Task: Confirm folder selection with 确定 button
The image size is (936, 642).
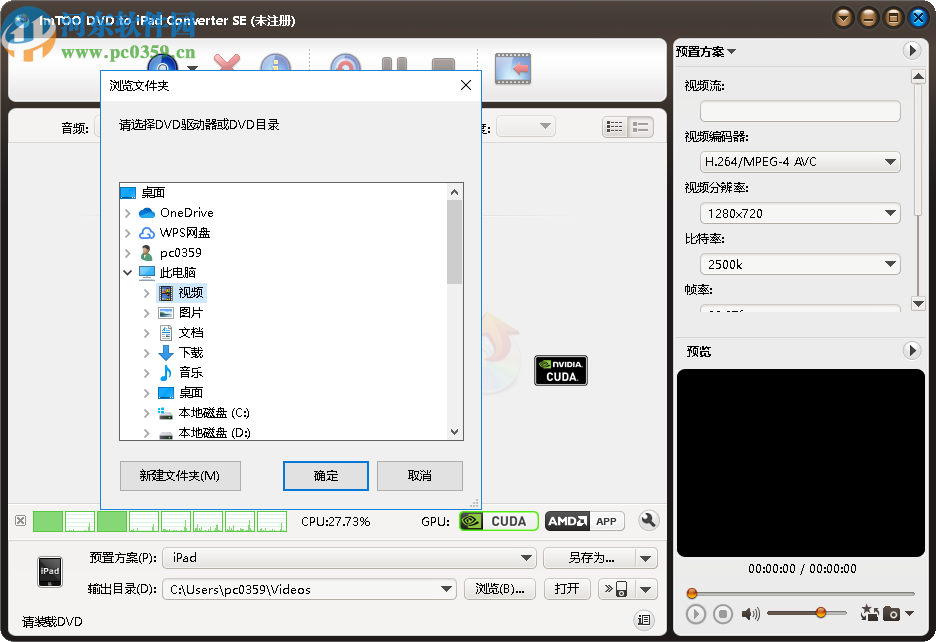Action: point(325,476)
